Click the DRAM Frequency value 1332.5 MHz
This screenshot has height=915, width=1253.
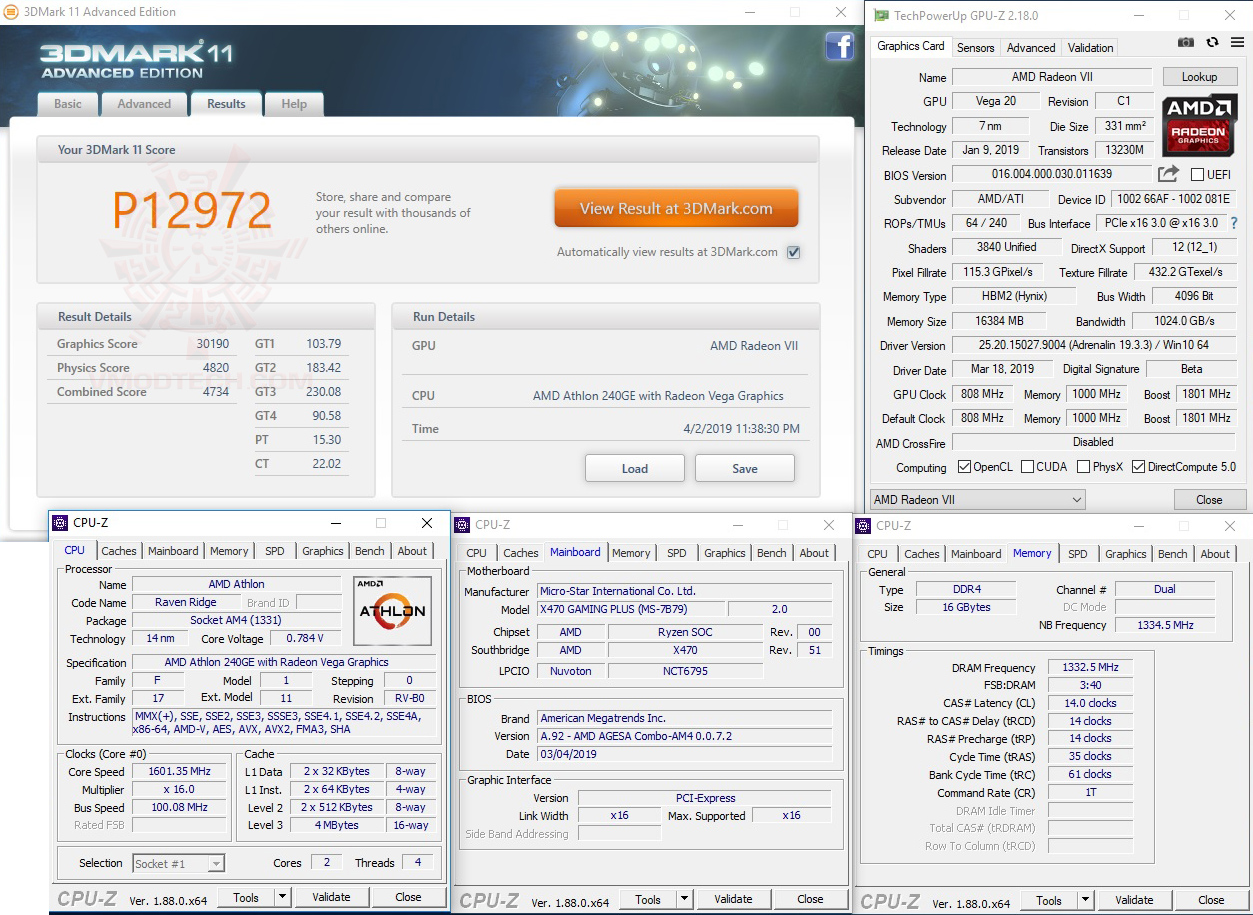[1090, 668]
